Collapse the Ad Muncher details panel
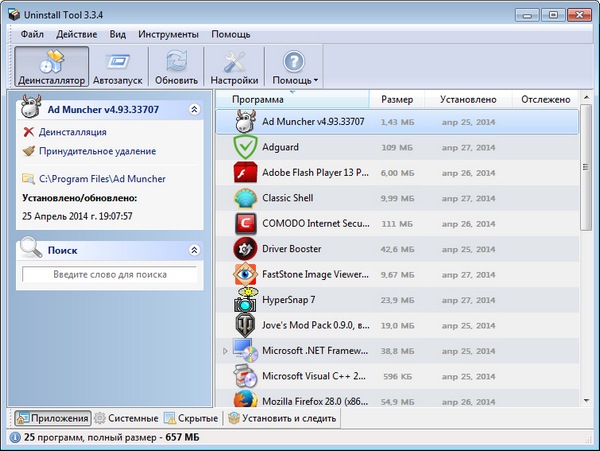 tap(194, 109)
